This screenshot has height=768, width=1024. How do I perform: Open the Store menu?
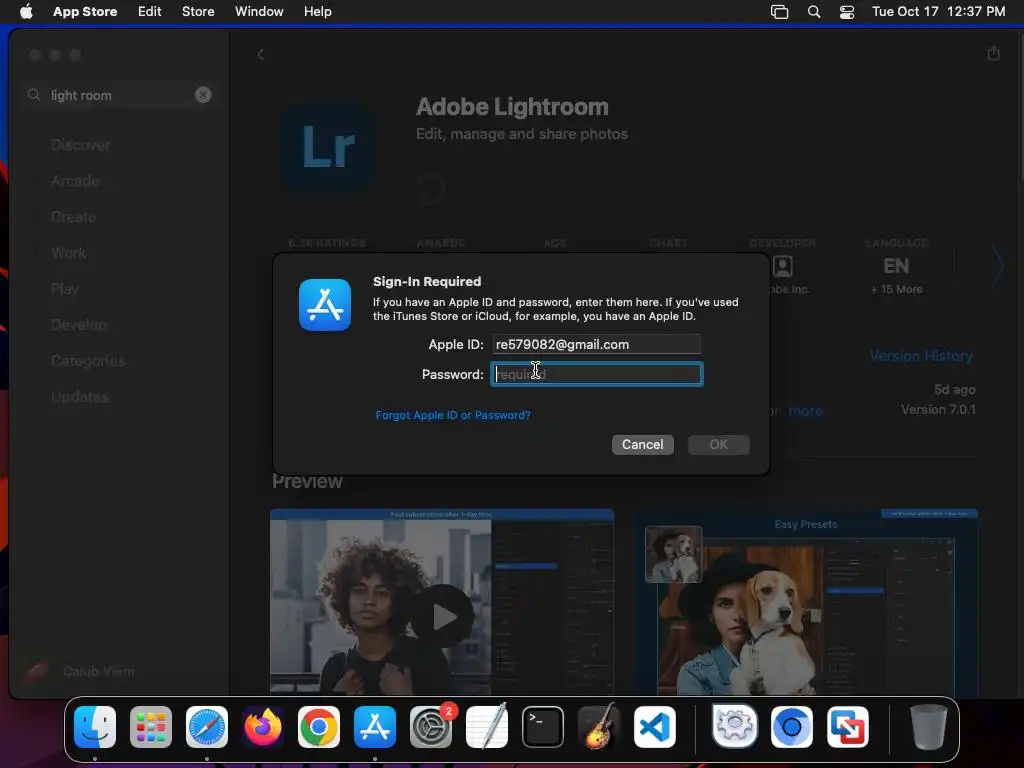198,11
